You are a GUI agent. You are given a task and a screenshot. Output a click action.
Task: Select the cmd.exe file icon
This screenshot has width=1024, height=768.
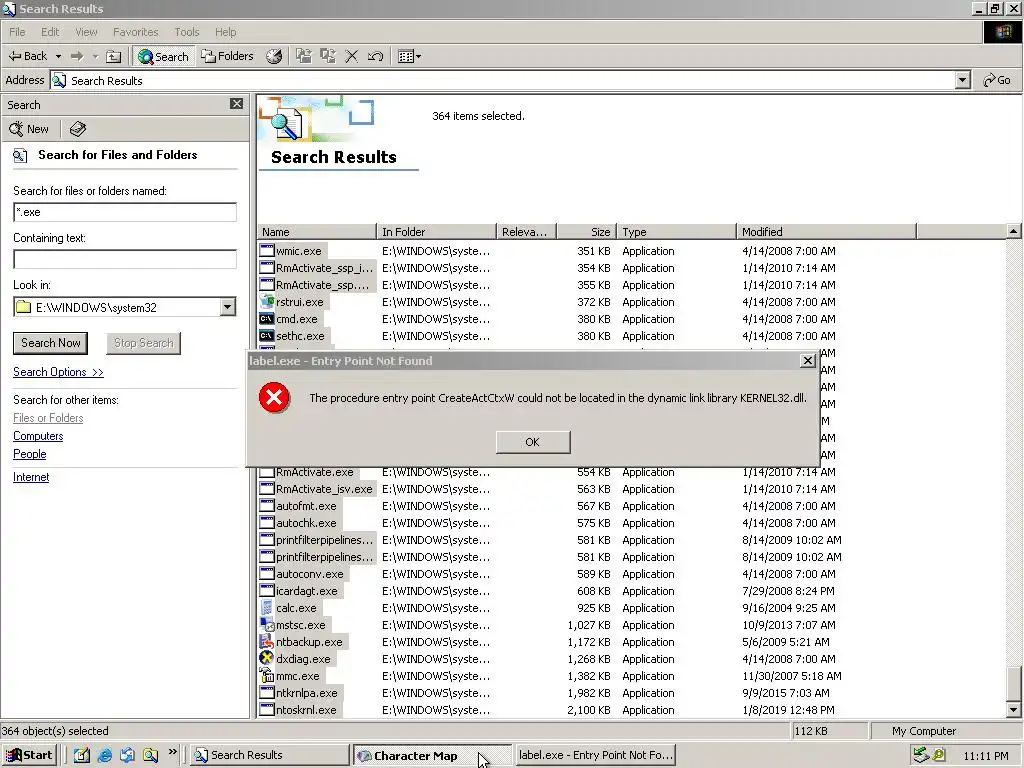[x=266, y=318]
